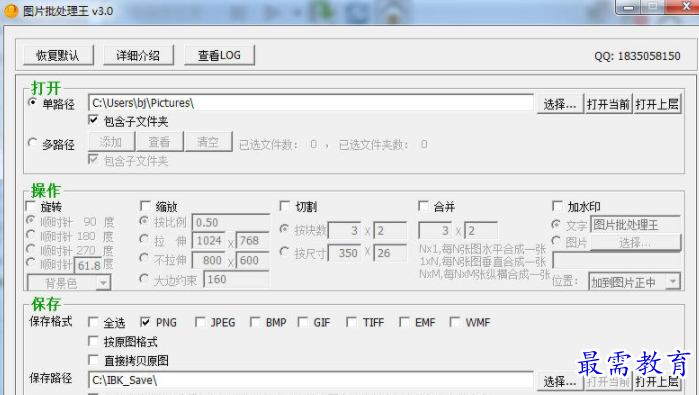Enable the 合并 merge checkbox
The image size is (699, 395).
click(x=423, y=206)
